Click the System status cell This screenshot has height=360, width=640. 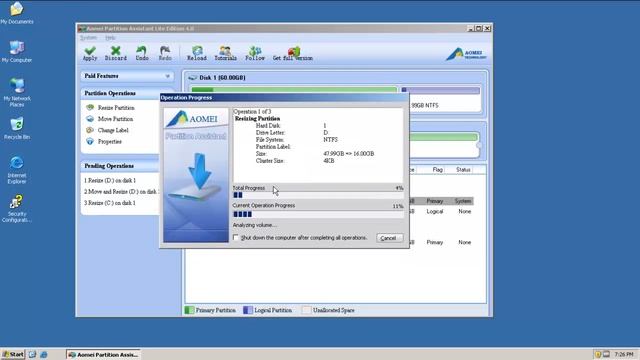tap(463, 201)
